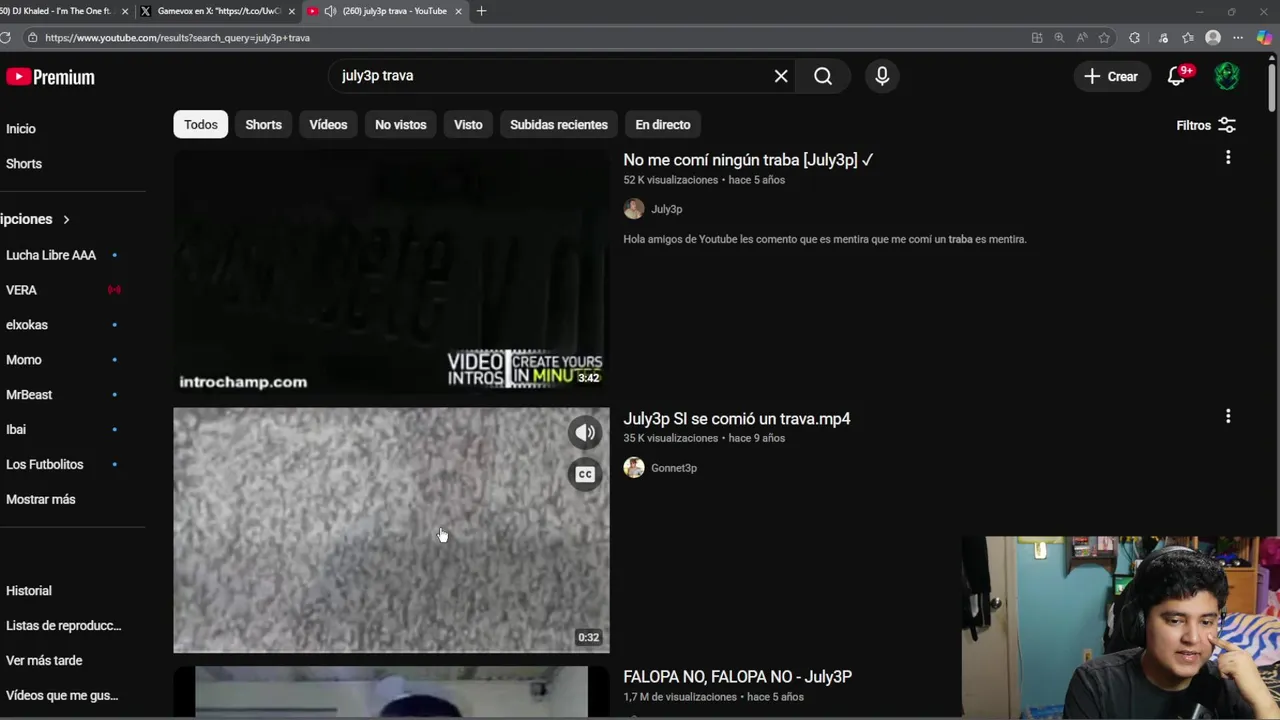This screenshot has height=720, width=1280.
Task: Click the read aloud icon in address bar
Action: 1082,38
